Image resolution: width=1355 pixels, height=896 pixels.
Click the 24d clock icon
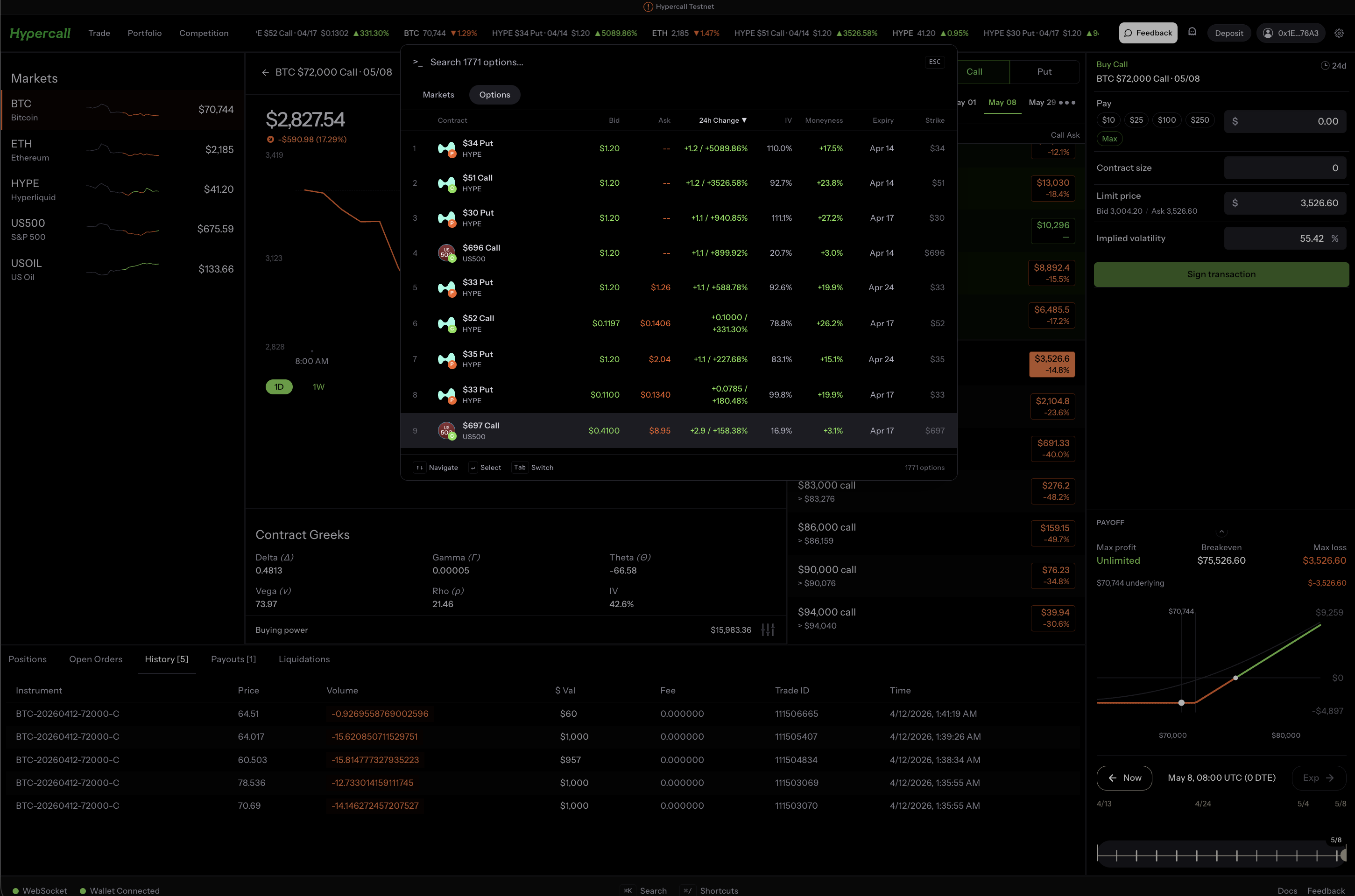pos(1325,66)
